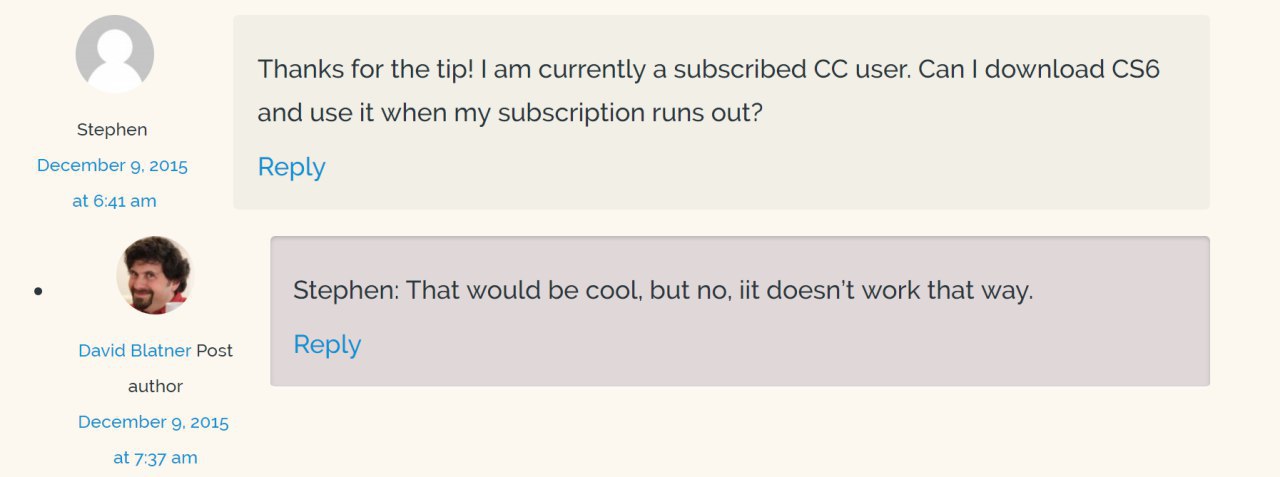1280x477 pixels.
Task: Click the "at 7:37 am" timestamp link
Action: click(x=155, y=457)
